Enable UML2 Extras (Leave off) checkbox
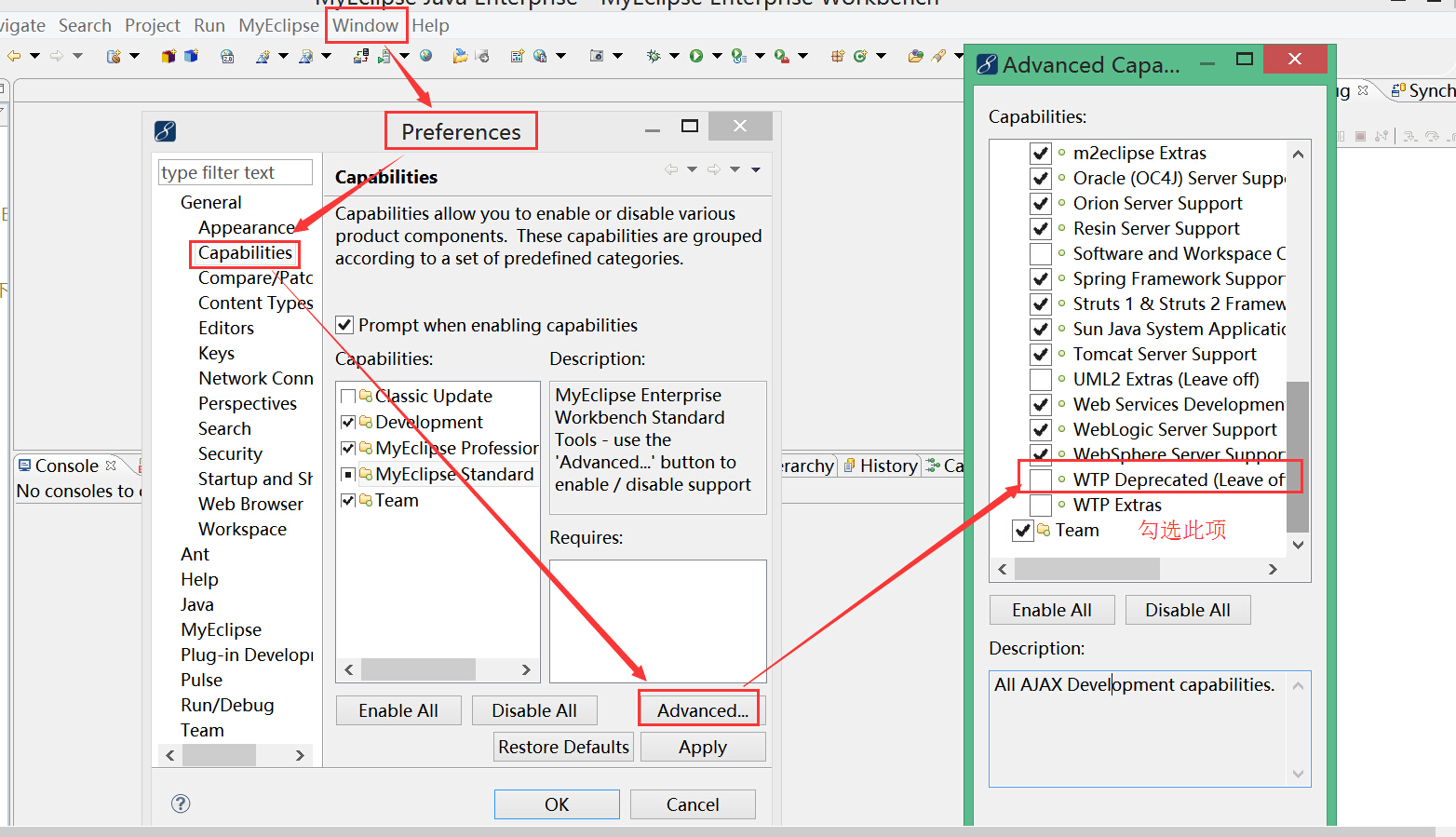This screenshot has height=837, width=1456. (x=1041, y=379)
